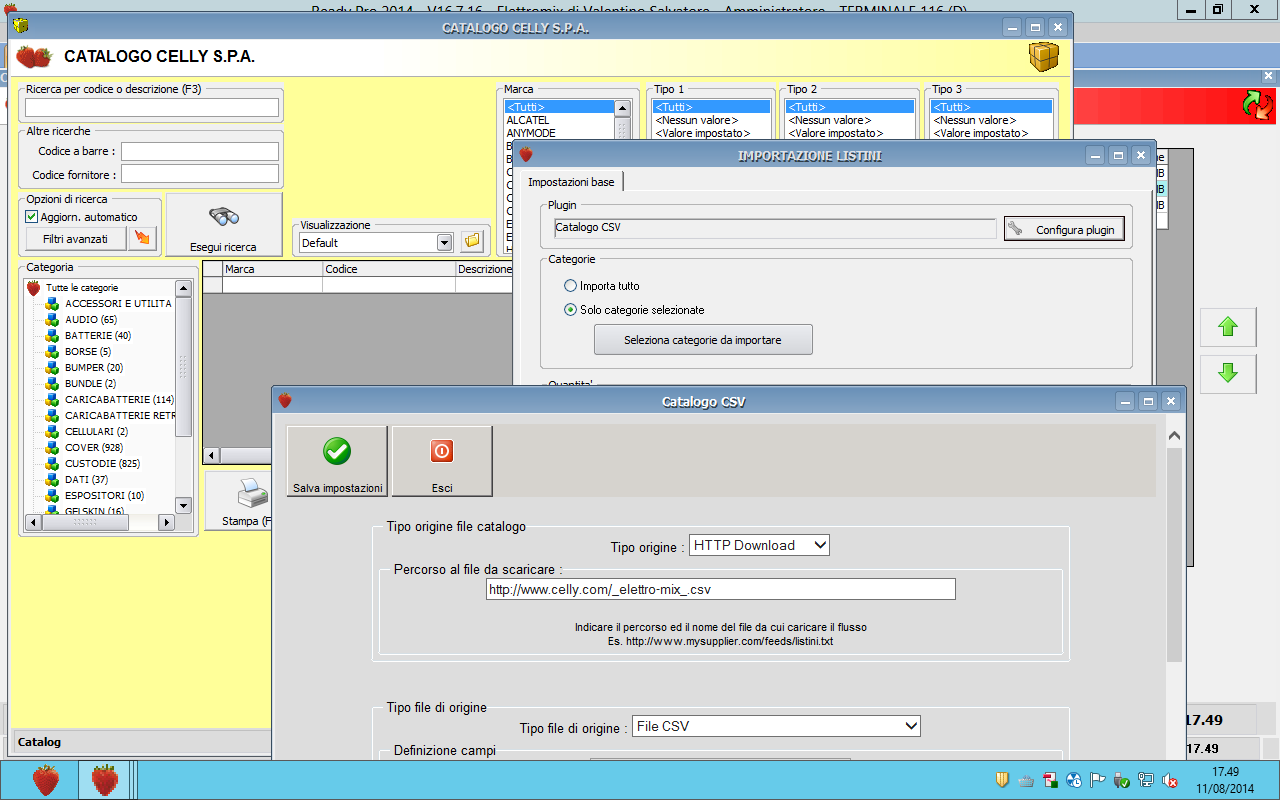1280x800 pixels.
Task: Select the ESPOSITORI (10) category
Action: click(x=104, y=496)
